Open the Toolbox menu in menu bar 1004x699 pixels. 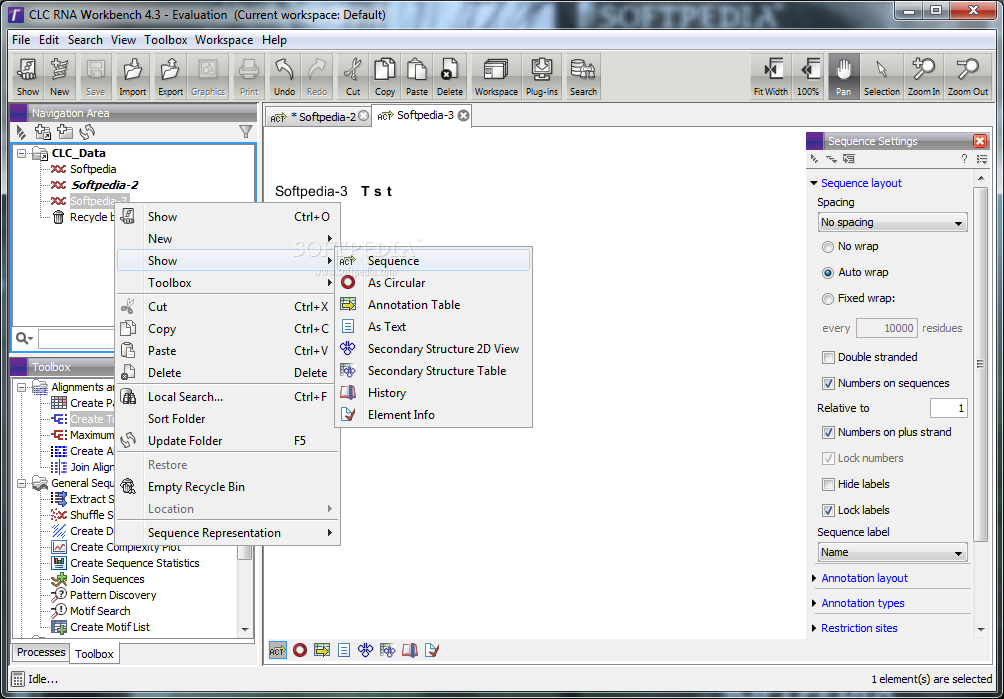click(x=165, y=40)
